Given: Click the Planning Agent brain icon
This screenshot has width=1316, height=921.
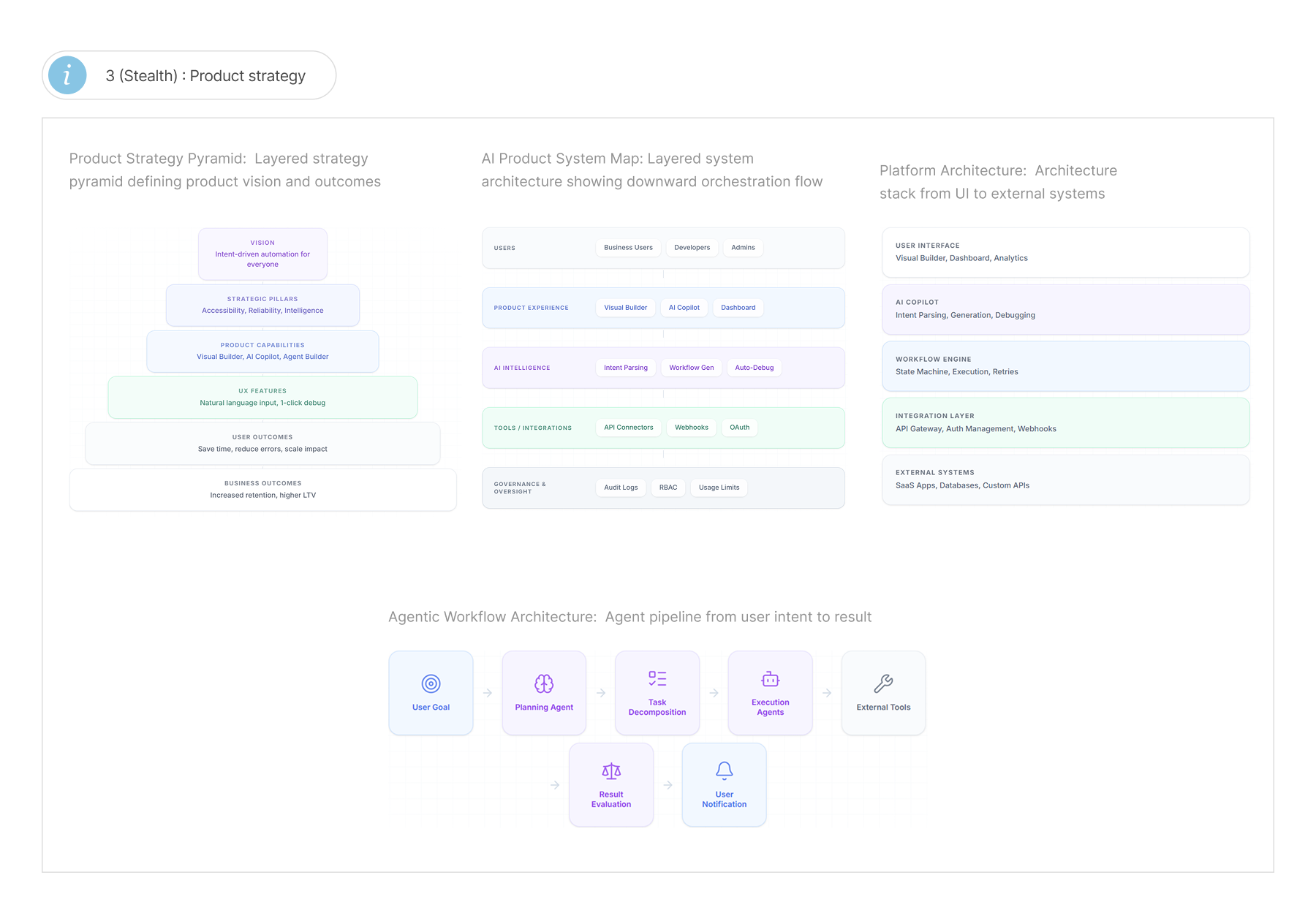Looking at the screenshot, I should point(544,683).
